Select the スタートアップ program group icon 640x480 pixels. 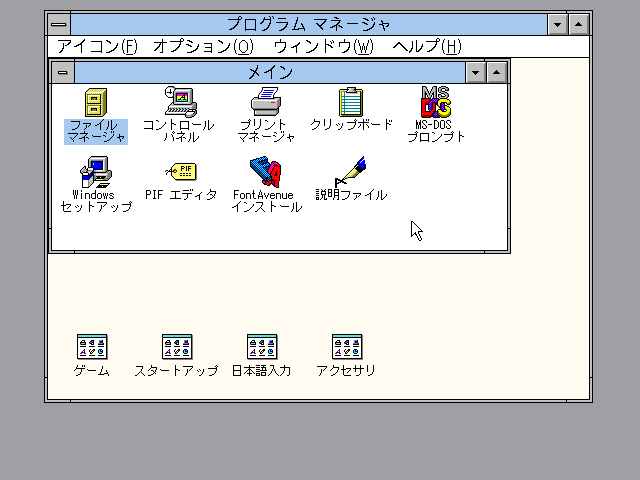pos(177,347)
